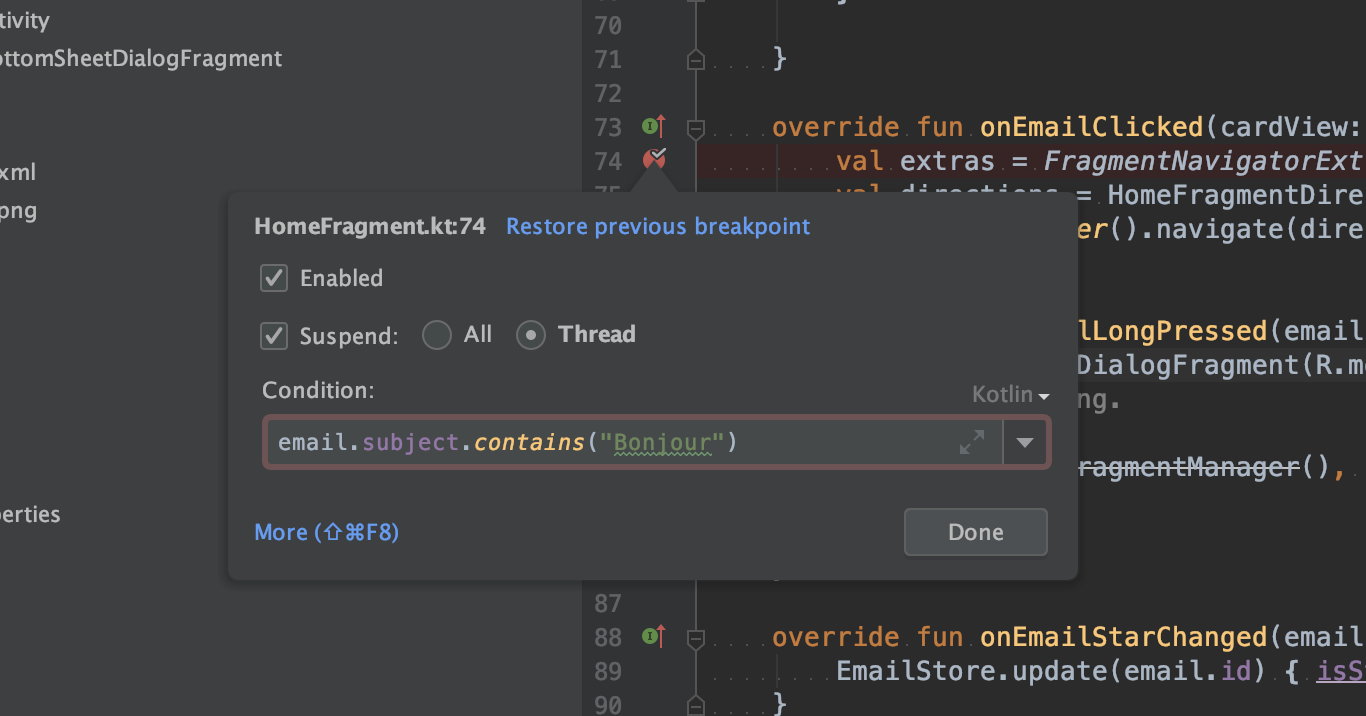Click the onEmailStarChanged function name

tap(1124, 637)
